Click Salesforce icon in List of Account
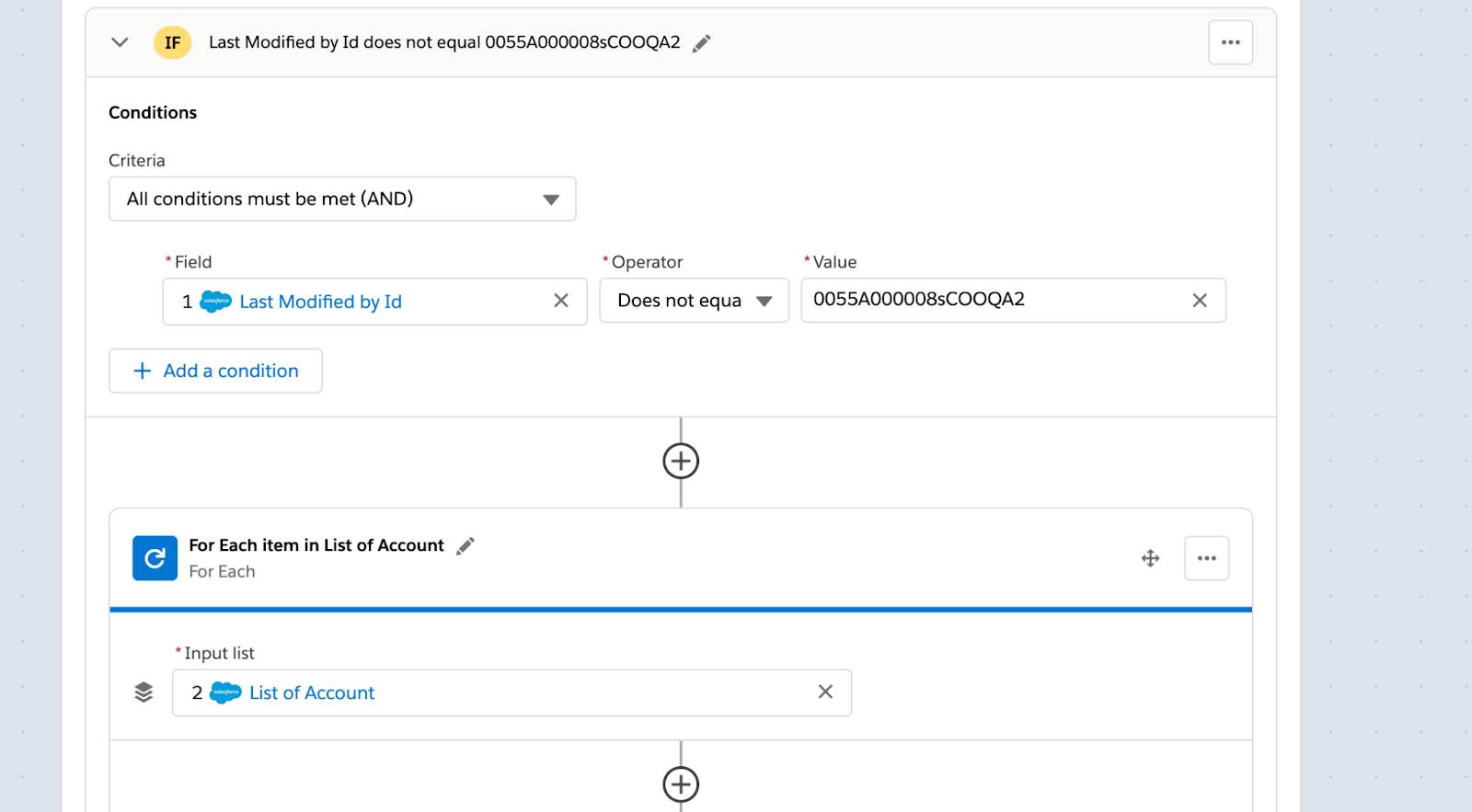The image size is (1472, 812). 225,692
